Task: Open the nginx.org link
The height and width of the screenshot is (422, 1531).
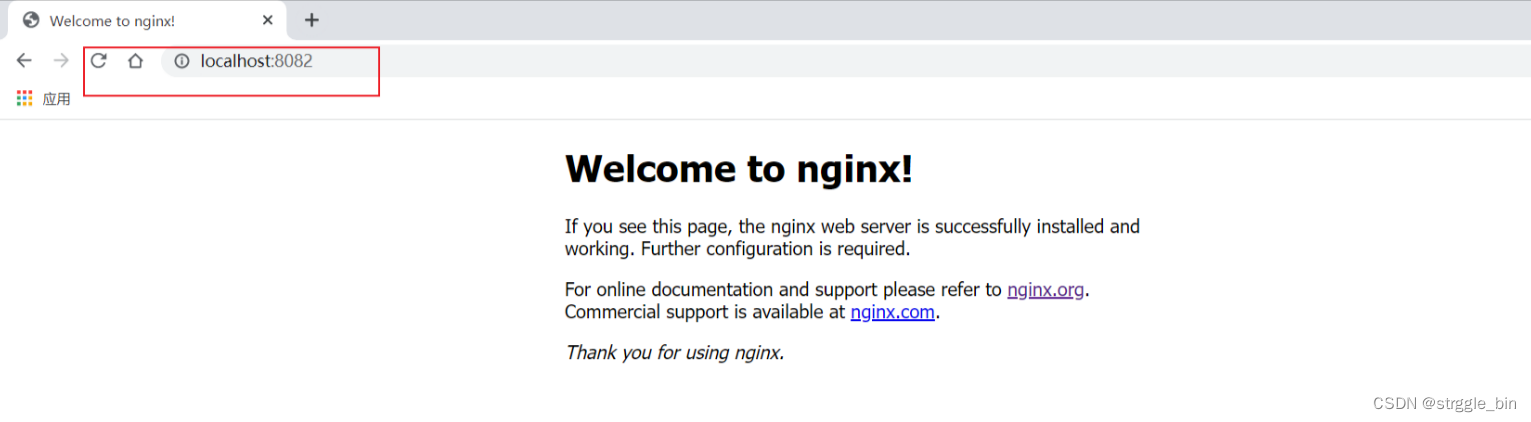Action: 1046,290
